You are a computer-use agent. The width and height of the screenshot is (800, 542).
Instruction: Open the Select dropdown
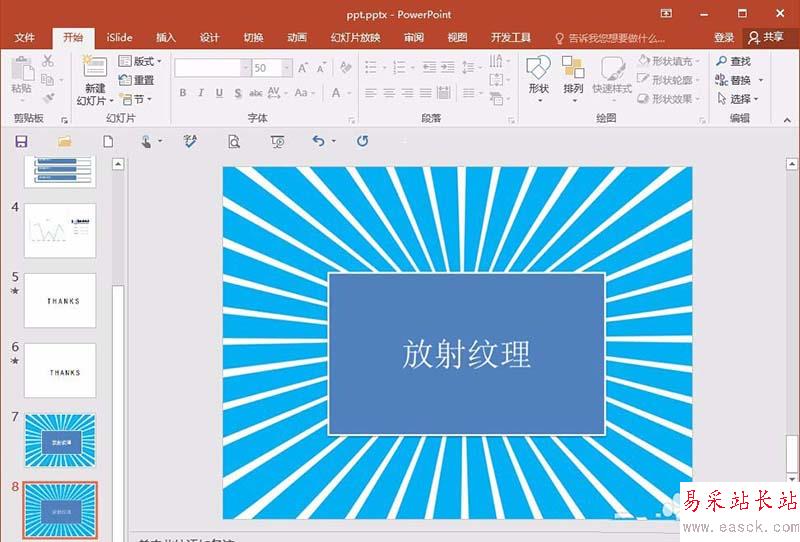[x=738, y=98]
